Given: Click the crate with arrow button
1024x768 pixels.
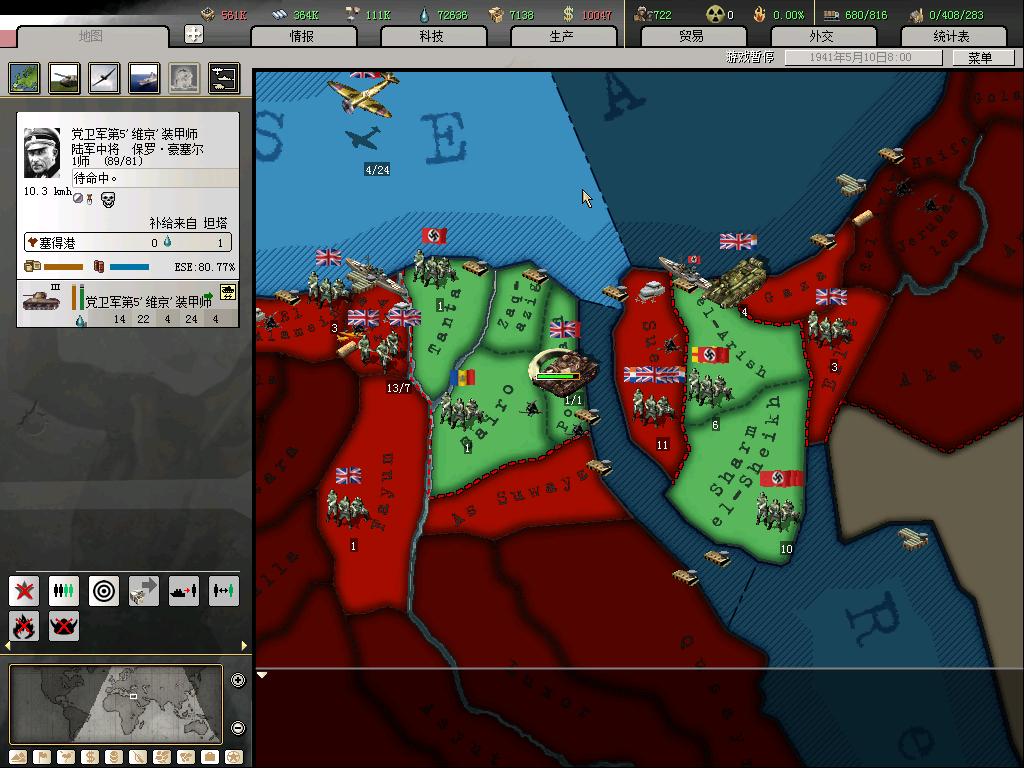Looking at the screenshot, I should (144, 591).
